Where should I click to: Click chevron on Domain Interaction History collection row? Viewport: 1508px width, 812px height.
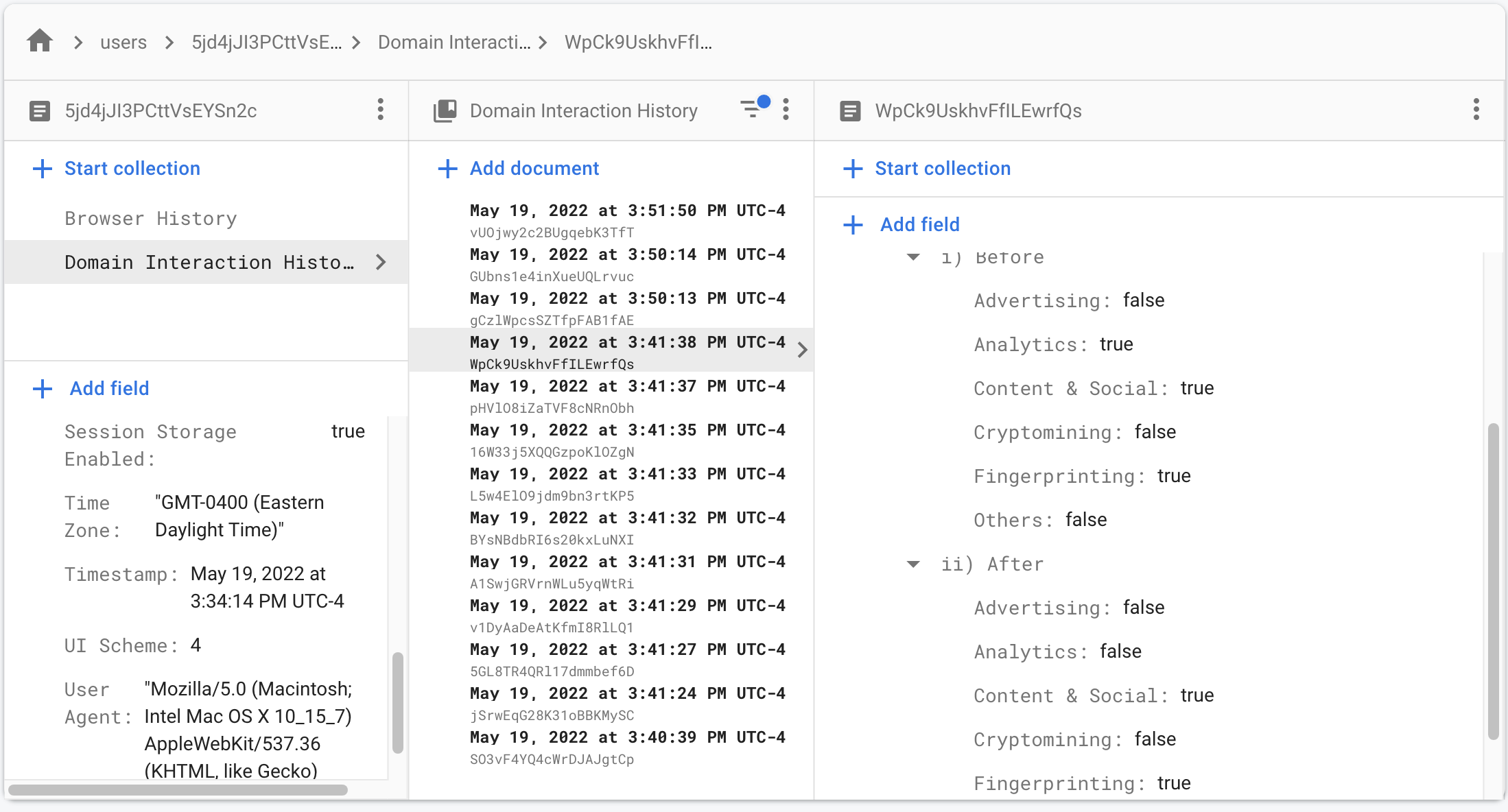coord(381,262)
